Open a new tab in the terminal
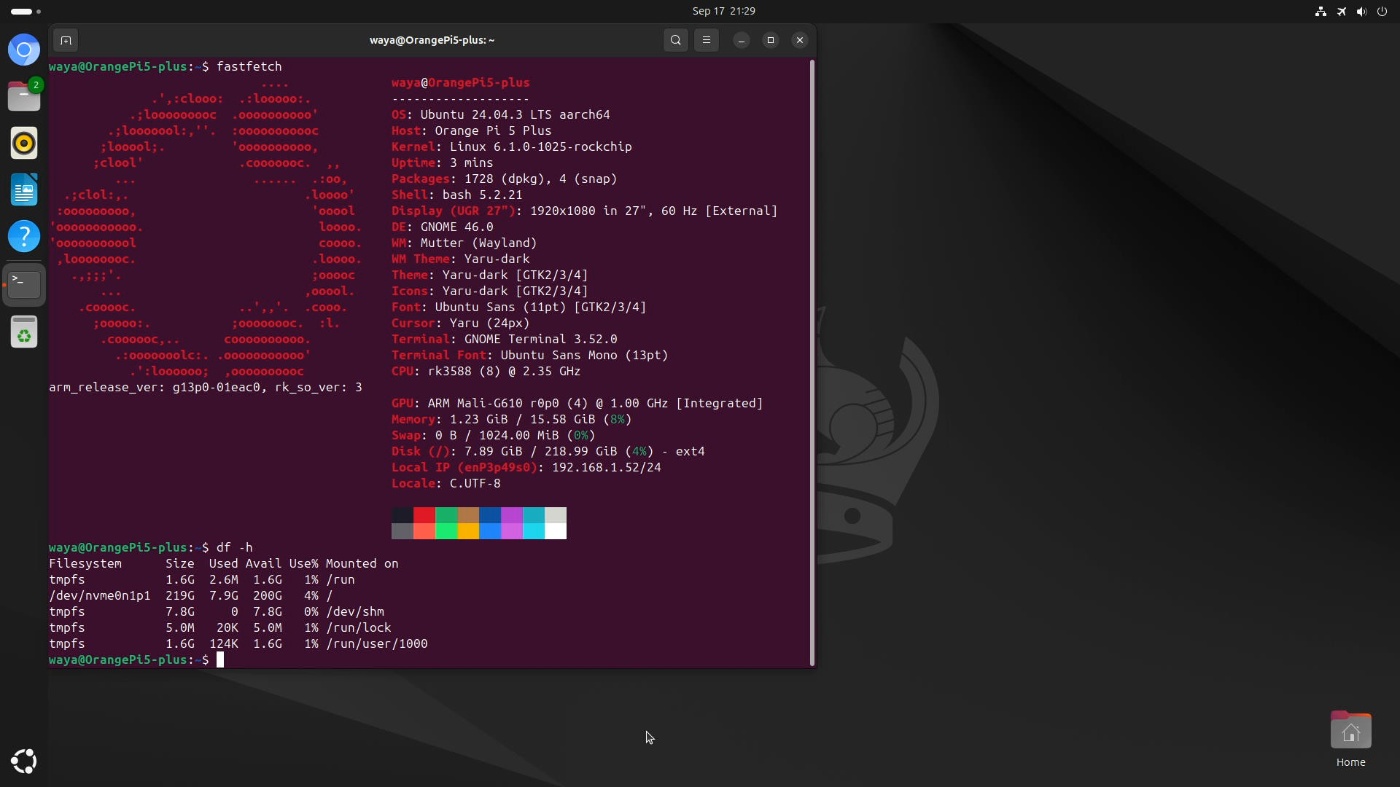Image resolution: width=1400 pixels, height=787 pixels. tap(66, 40)
